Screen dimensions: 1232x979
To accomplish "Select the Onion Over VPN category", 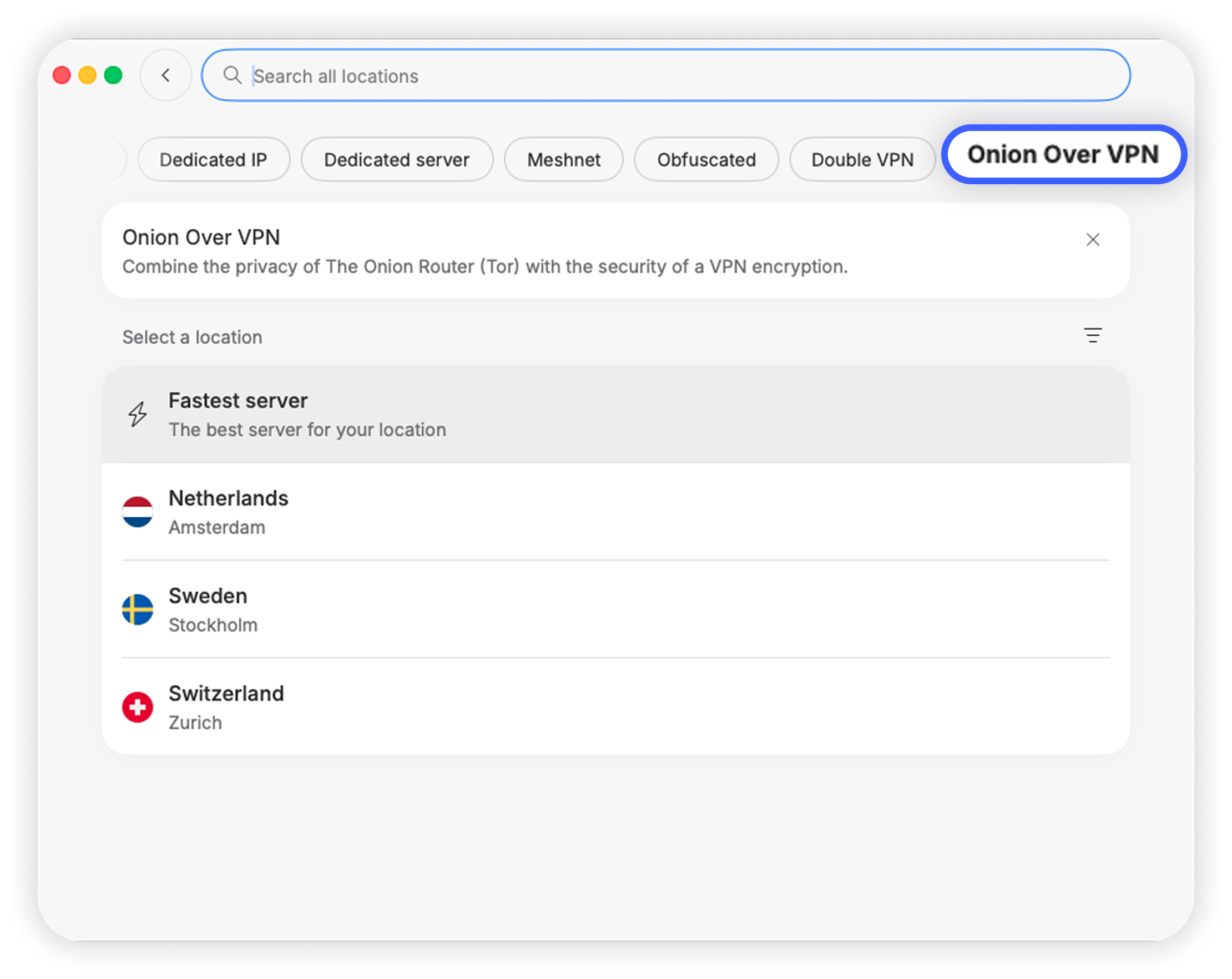I will (1063, 154).
